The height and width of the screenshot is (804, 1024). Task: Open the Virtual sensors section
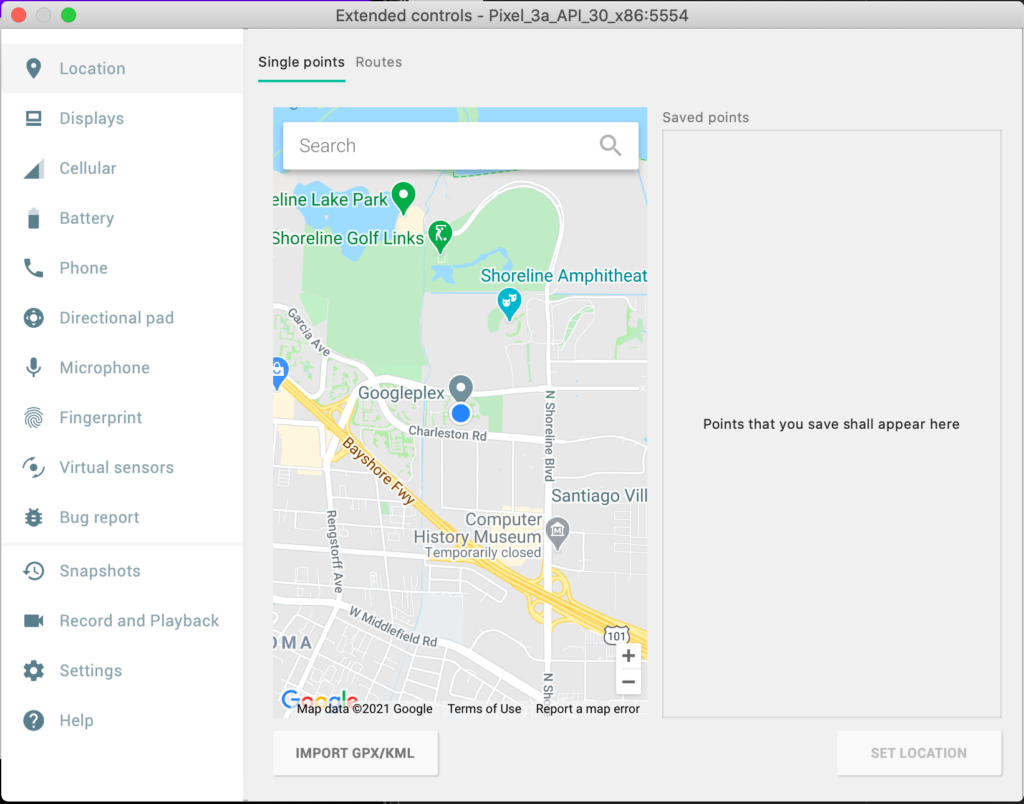(116, 468)
